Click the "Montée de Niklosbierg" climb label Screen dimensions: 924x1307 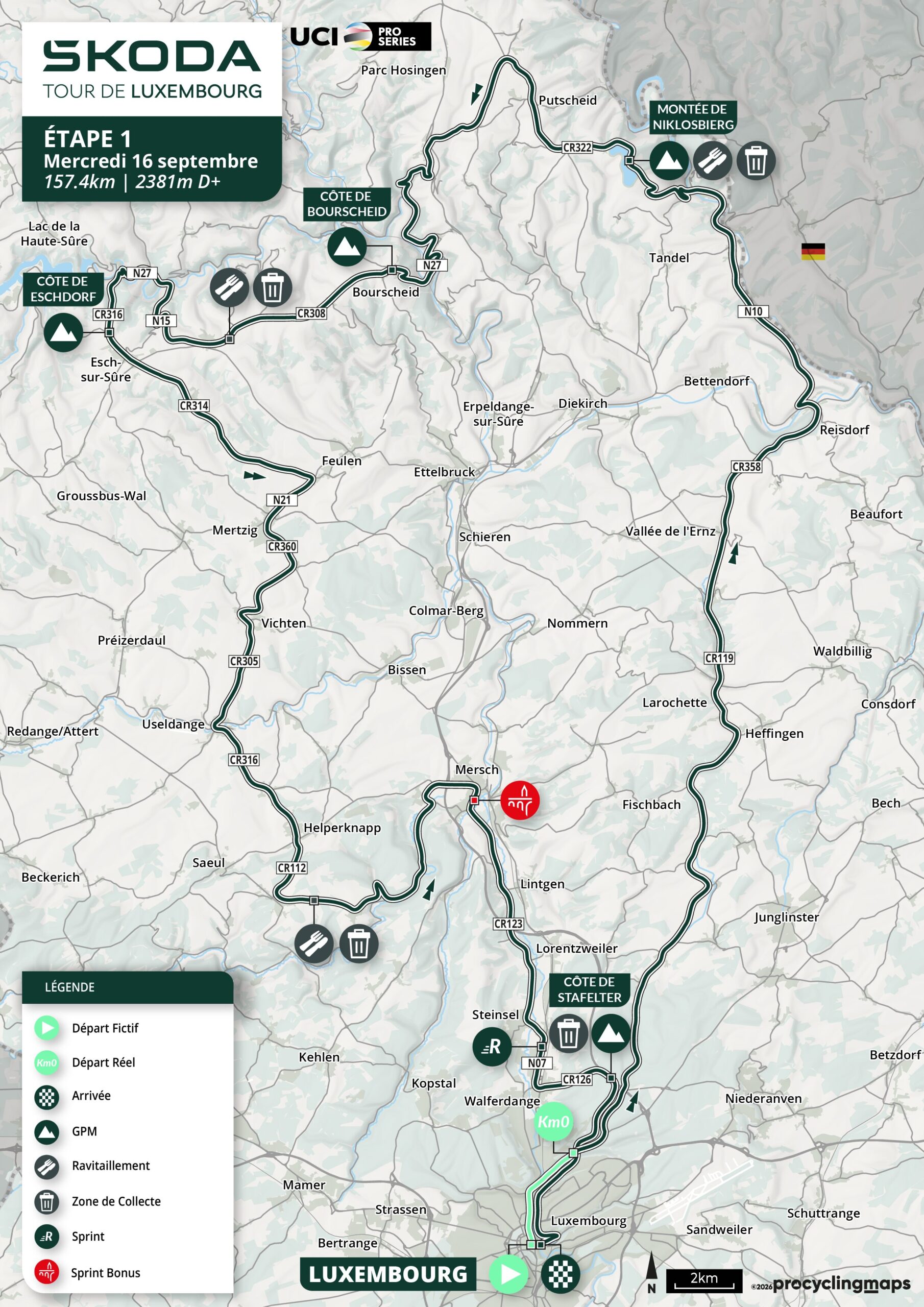tap(693, 117)
